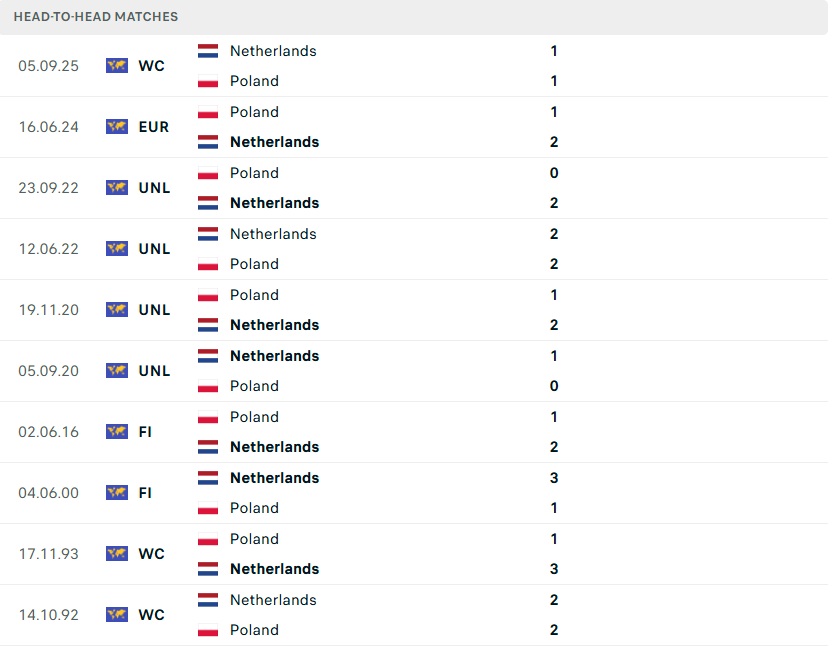The image size is (833, 647).
Task: Open the Netherlands team link in the 16.06.24 match
Action: [x=274, y=142]
